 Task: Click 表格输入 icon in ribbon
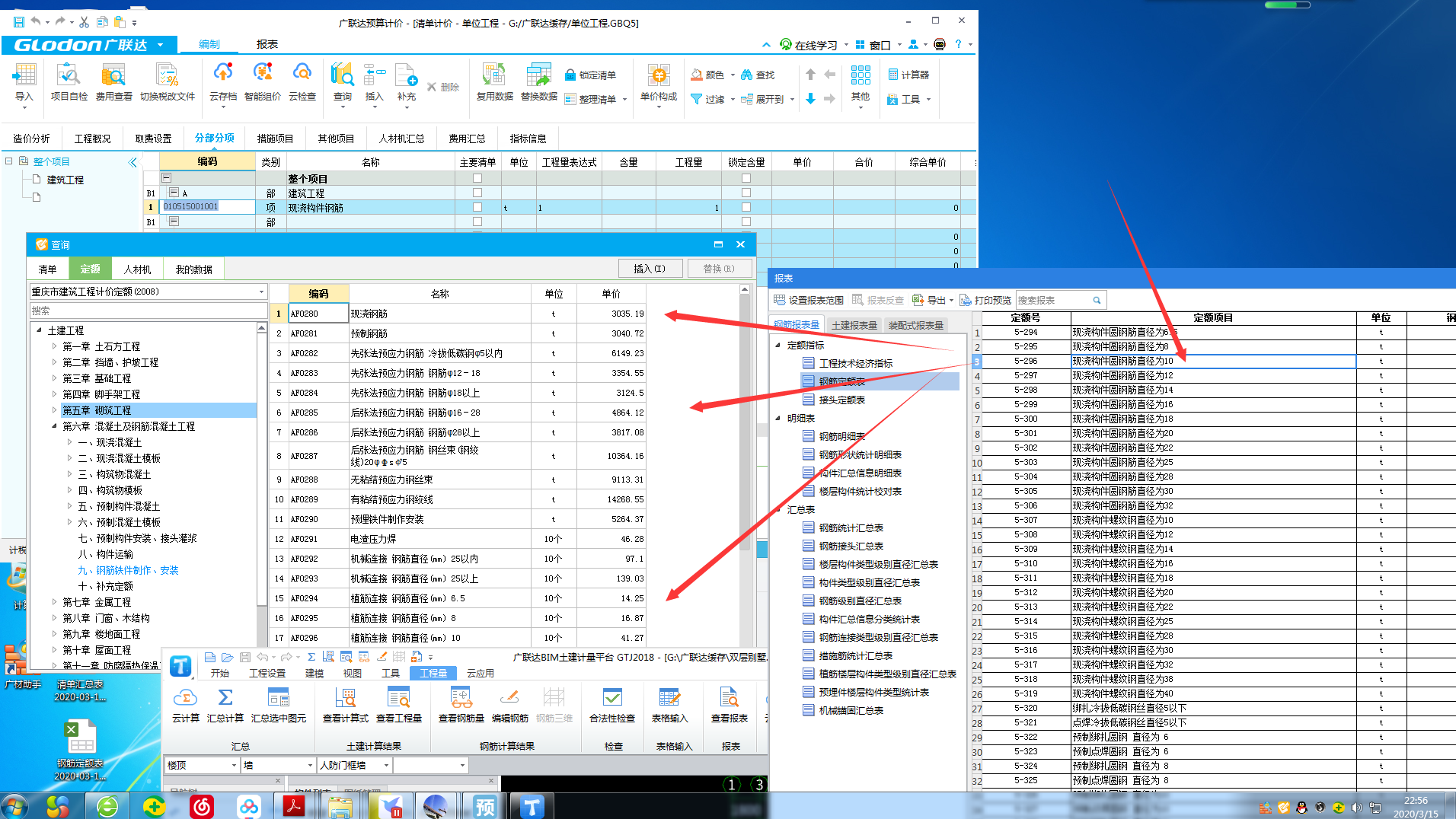[x=669, y=704]
